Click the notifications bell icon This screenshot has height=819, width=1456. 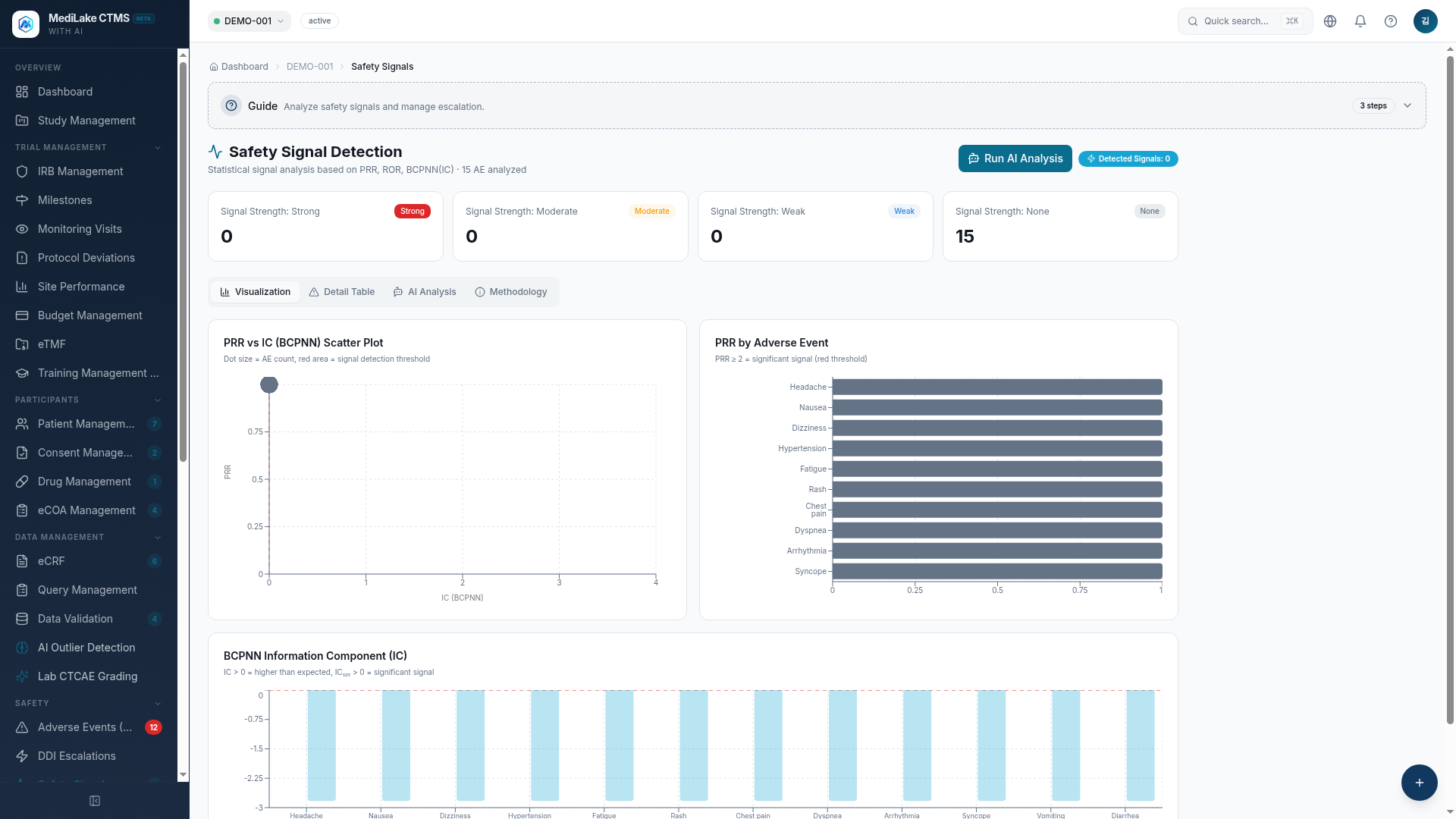(x=1360, y=21)
